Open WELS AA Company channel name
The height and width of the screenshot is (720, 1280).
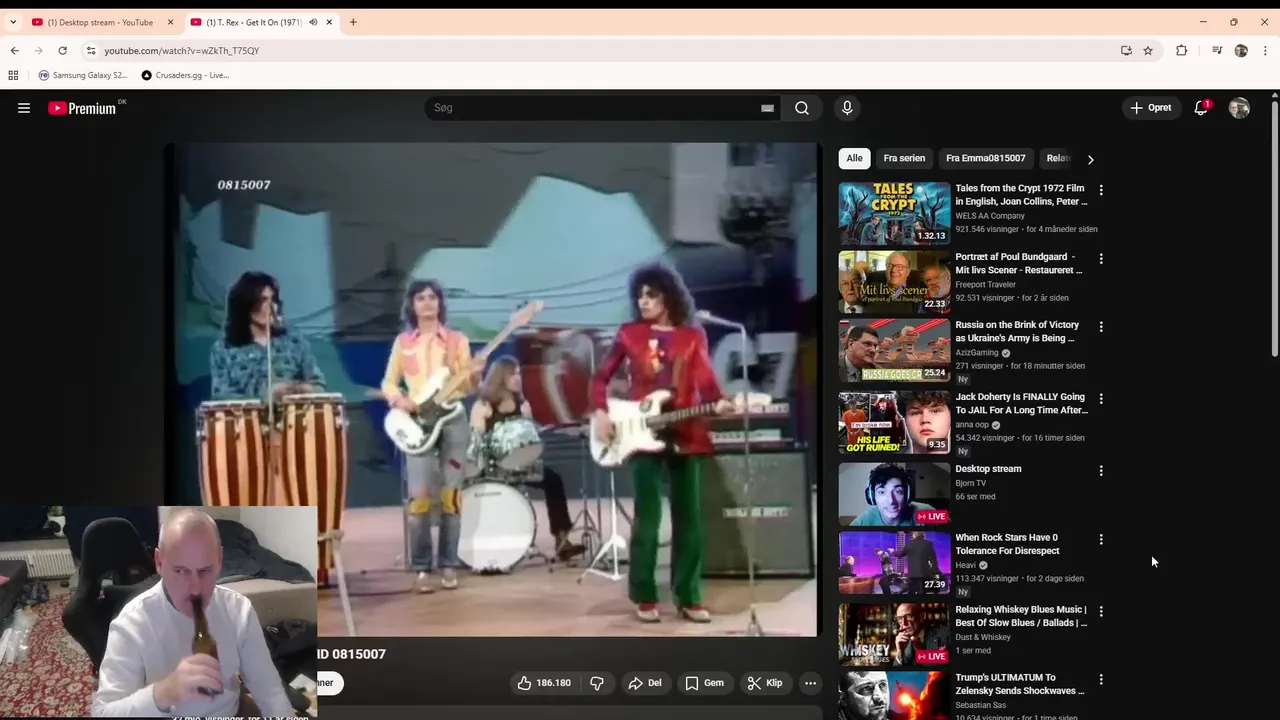click(x=990, y=216)
